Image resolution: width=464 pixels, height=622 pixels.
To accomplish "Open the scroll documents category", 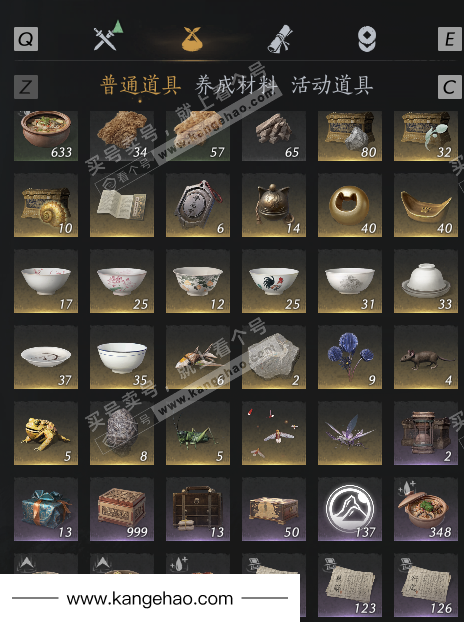I will (x=280, y=38).
